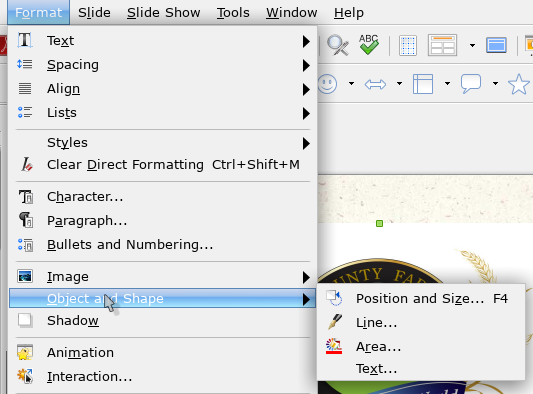Open the Callout shapes dropdown arrow
533x394 pixels.
click(496, 83)
